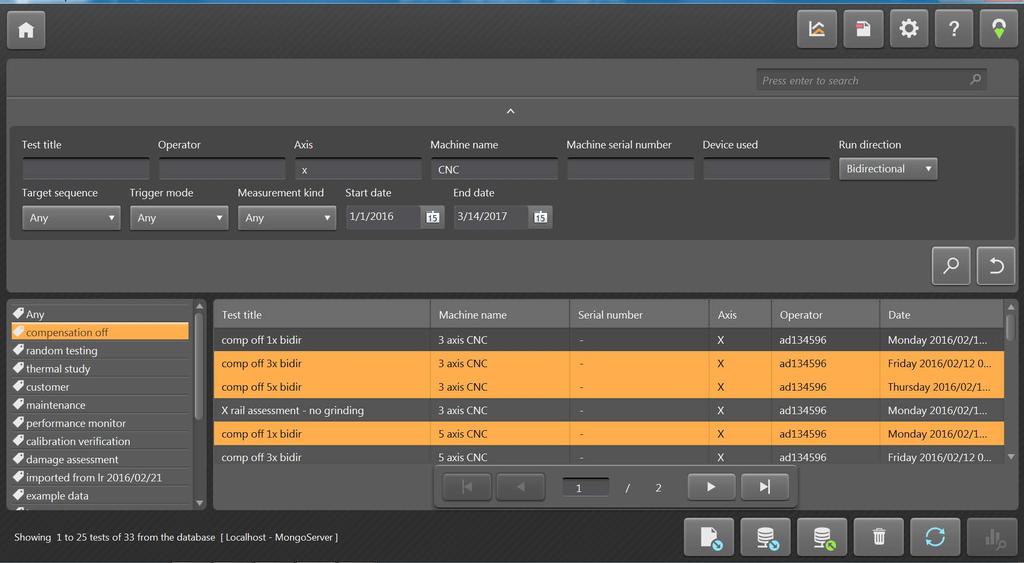The height and width of the screenshot is (563, 1024).
Task: Click the results table scrollbar down arrow
Action: 1011,457
